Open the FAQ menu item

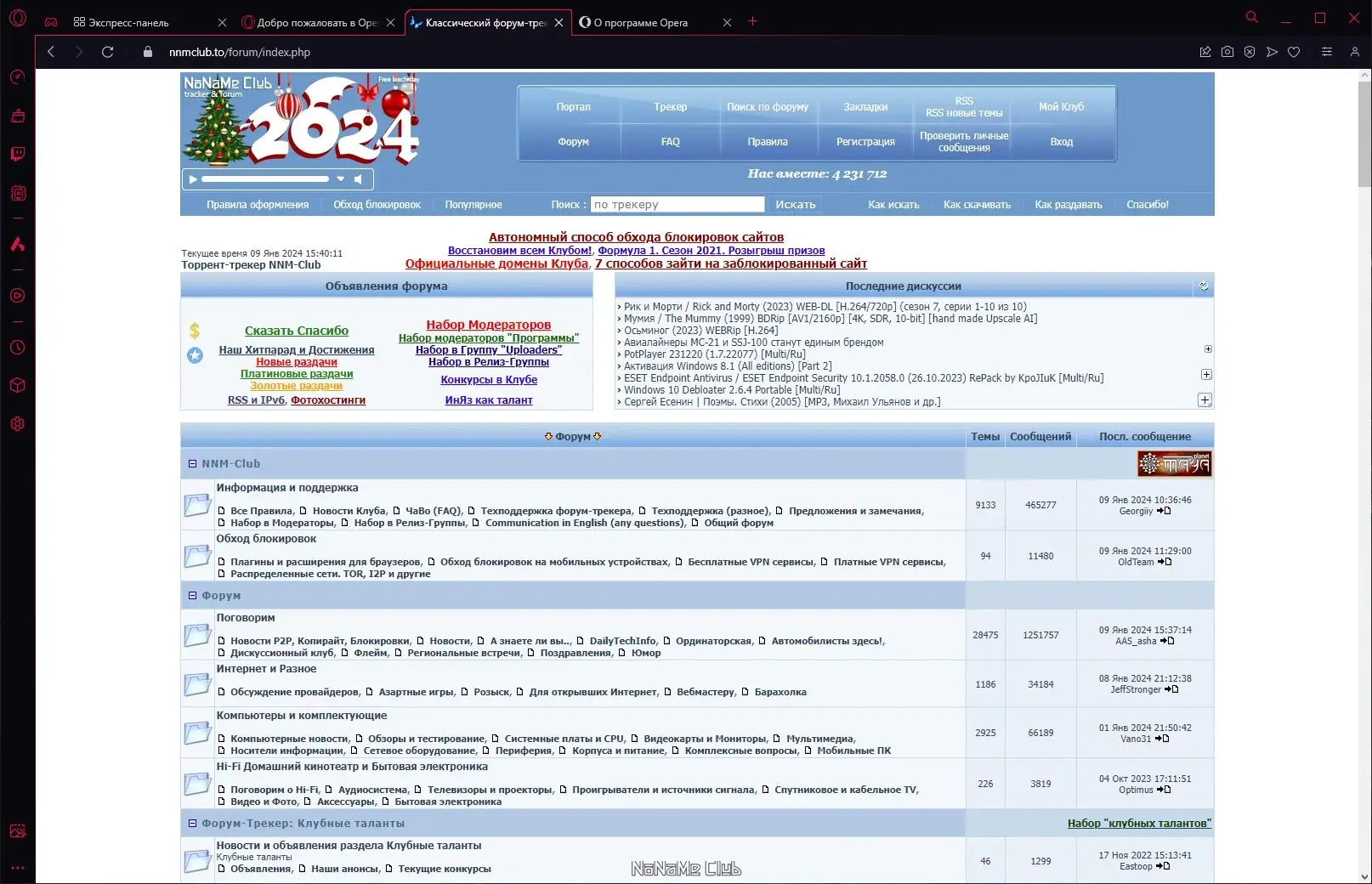(671, 142)
